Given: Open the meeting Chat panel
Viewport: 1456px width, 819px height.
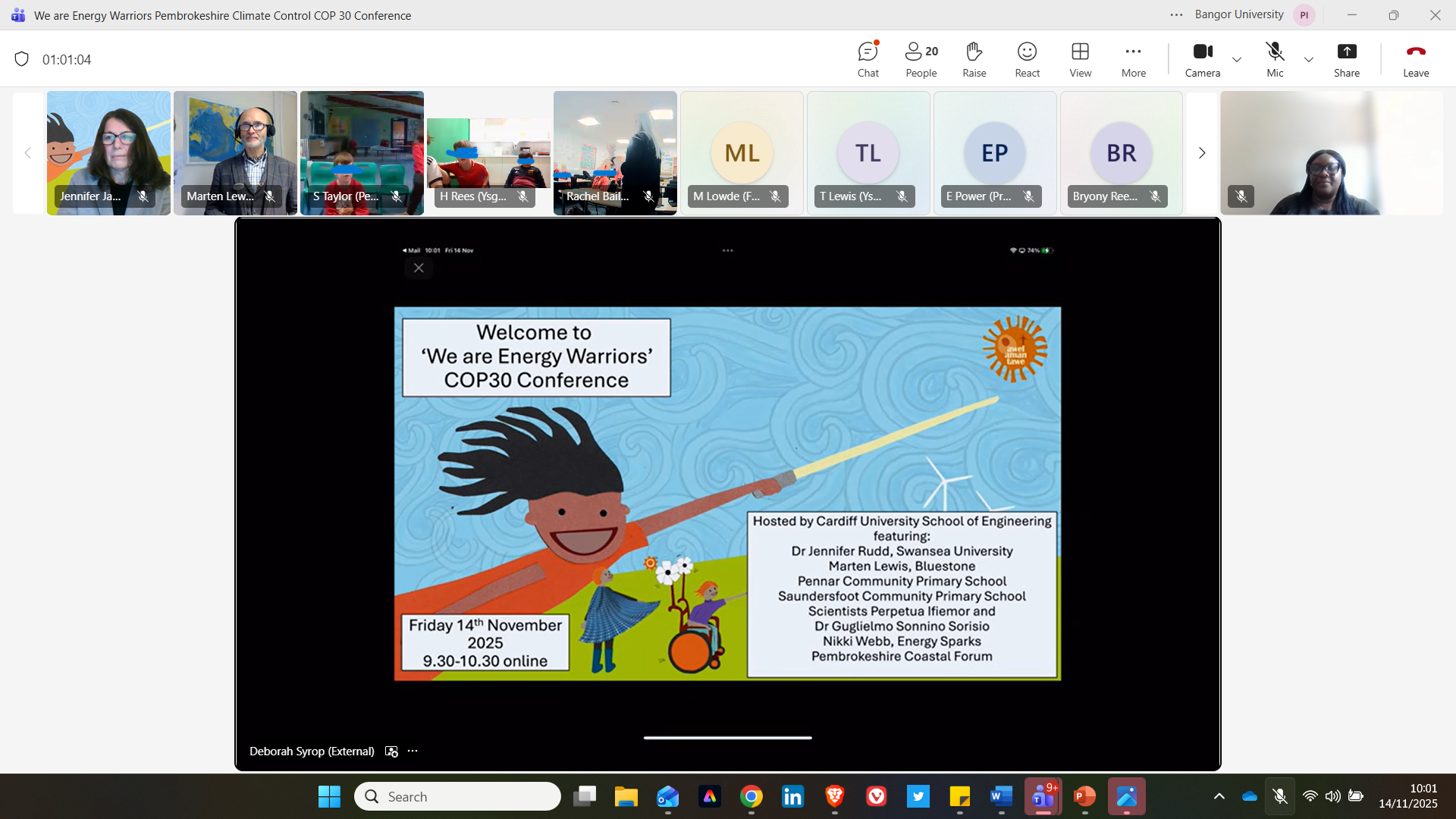Looking at the screenshot, I should [x=868, y=59].
